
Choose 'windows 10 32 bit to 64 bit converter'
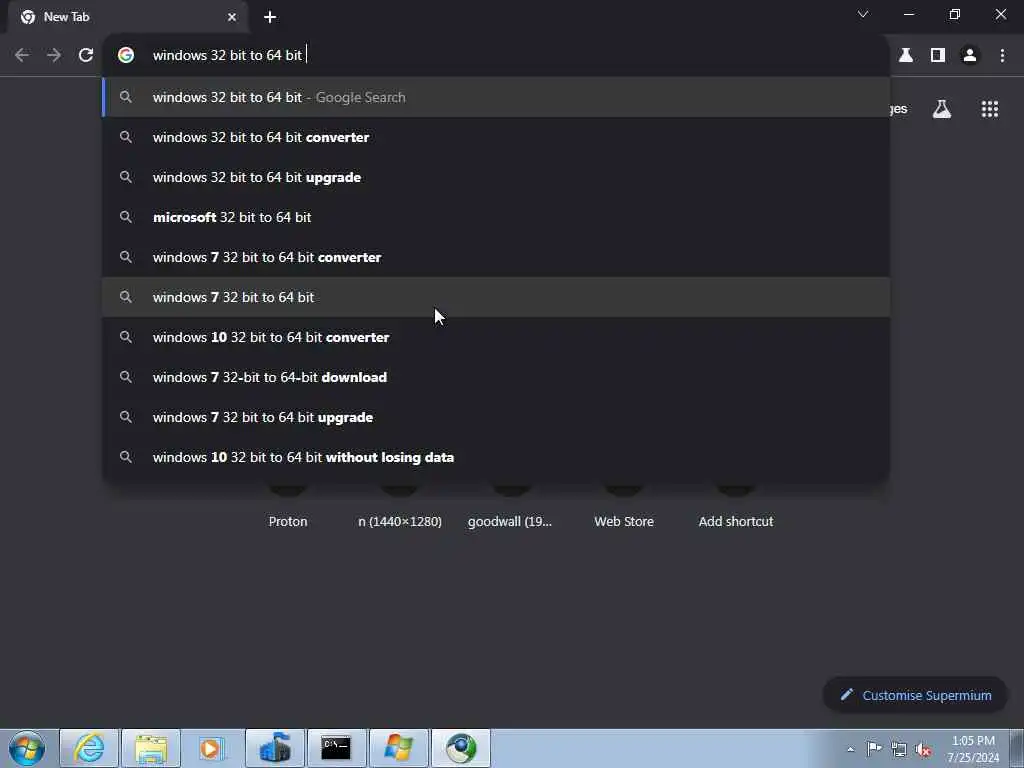coord(496,338)
